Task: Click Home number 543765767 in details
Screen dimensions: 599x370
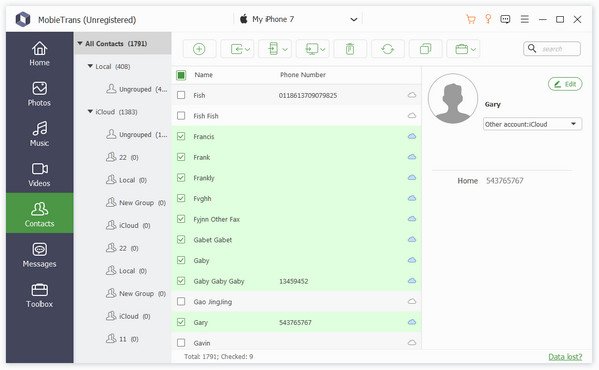Action: point(505,181)
